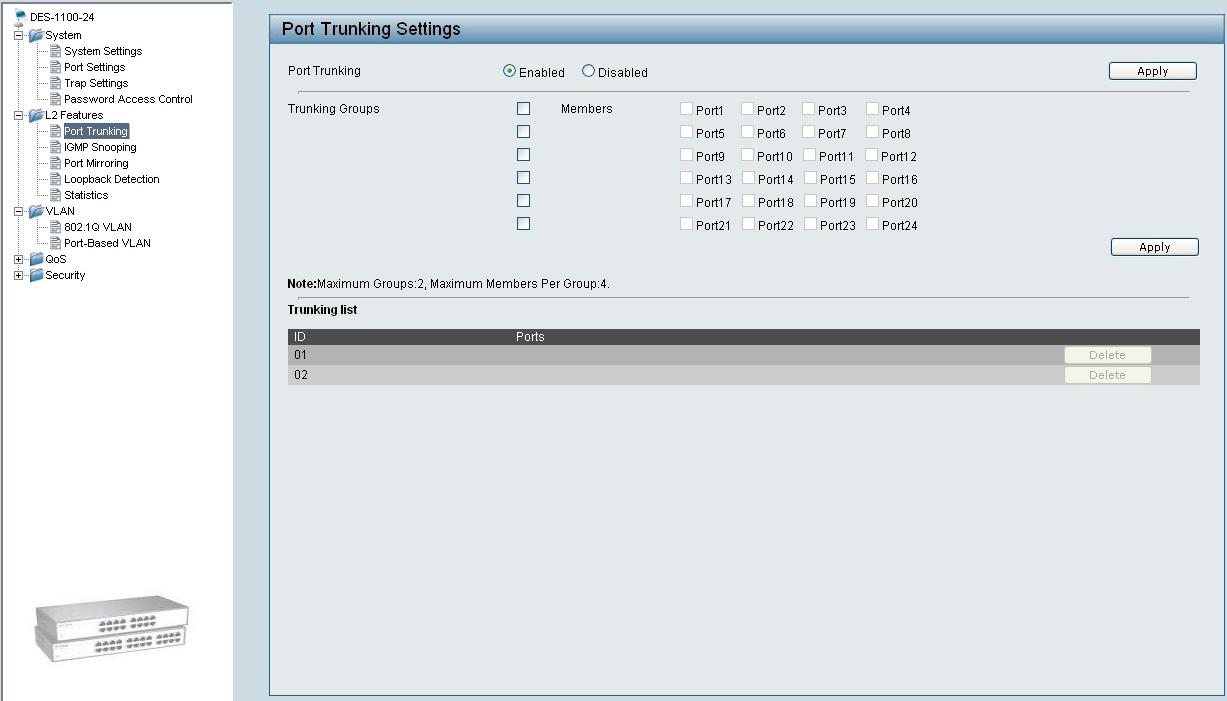Check the trunking group checkbox in the Port5 row
The image size is (1227, 701).
[523, 131]
